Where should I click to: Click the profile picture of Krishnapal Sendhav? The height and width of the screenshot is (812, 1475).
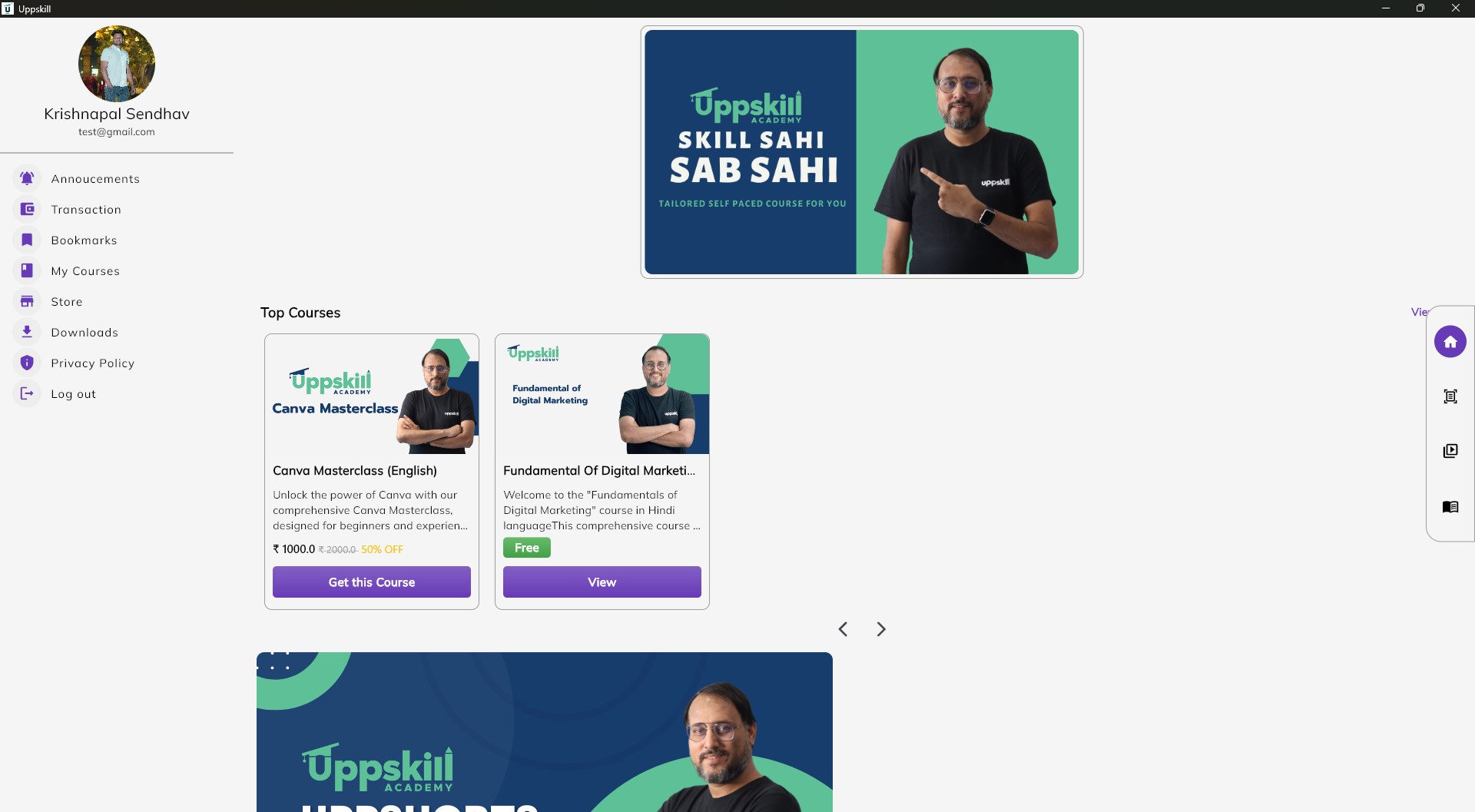[x=117, y=64]
